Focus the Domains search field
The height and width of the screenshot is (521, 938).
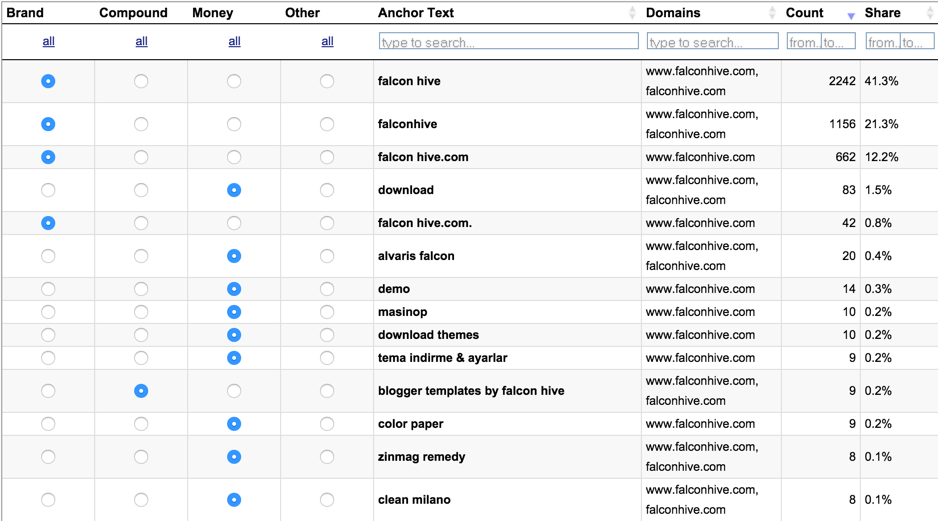(x=712, y=41)
